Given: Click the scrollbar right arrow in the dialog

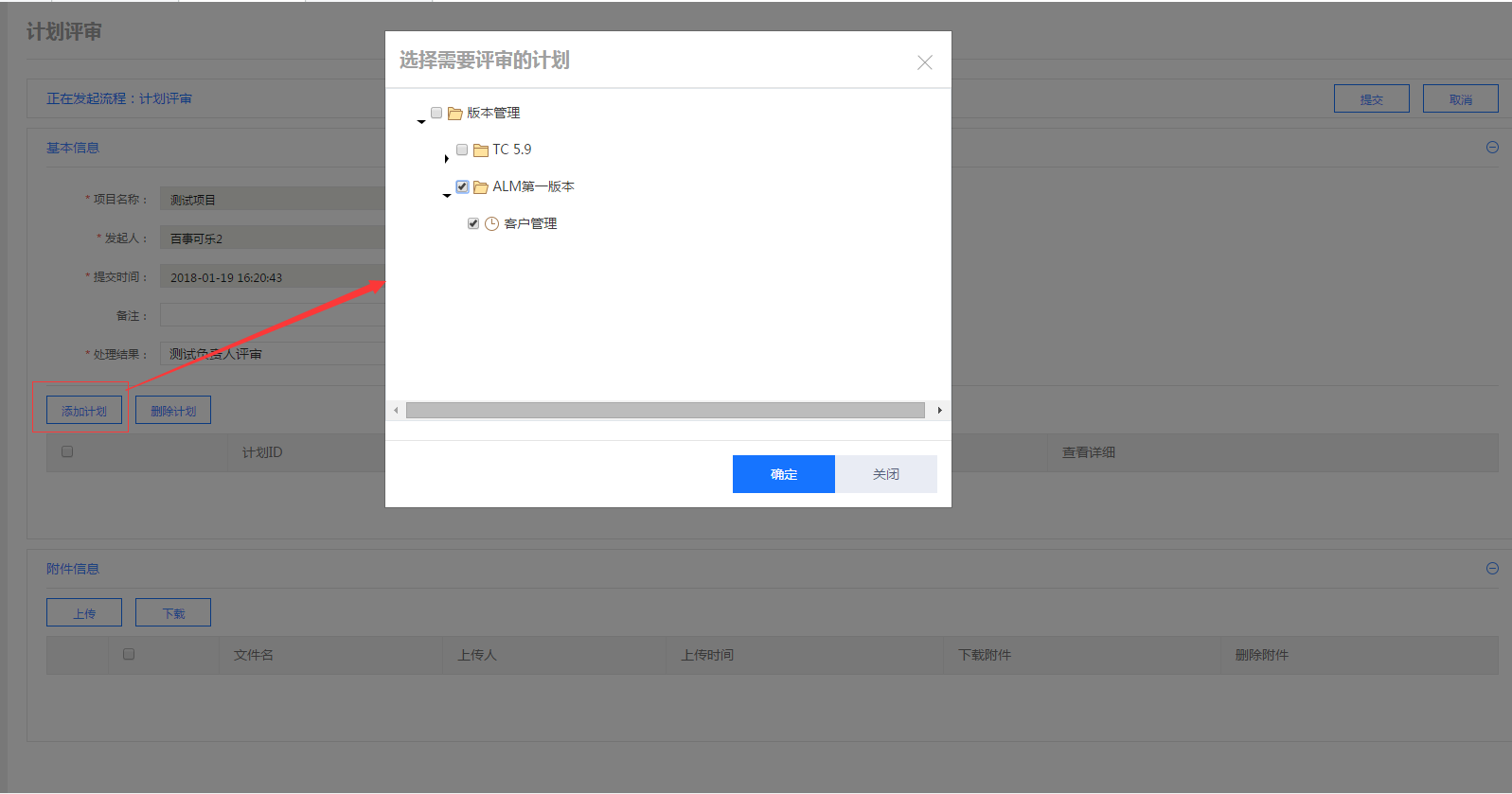Looking at the screenshot, I should click(939, 410).
